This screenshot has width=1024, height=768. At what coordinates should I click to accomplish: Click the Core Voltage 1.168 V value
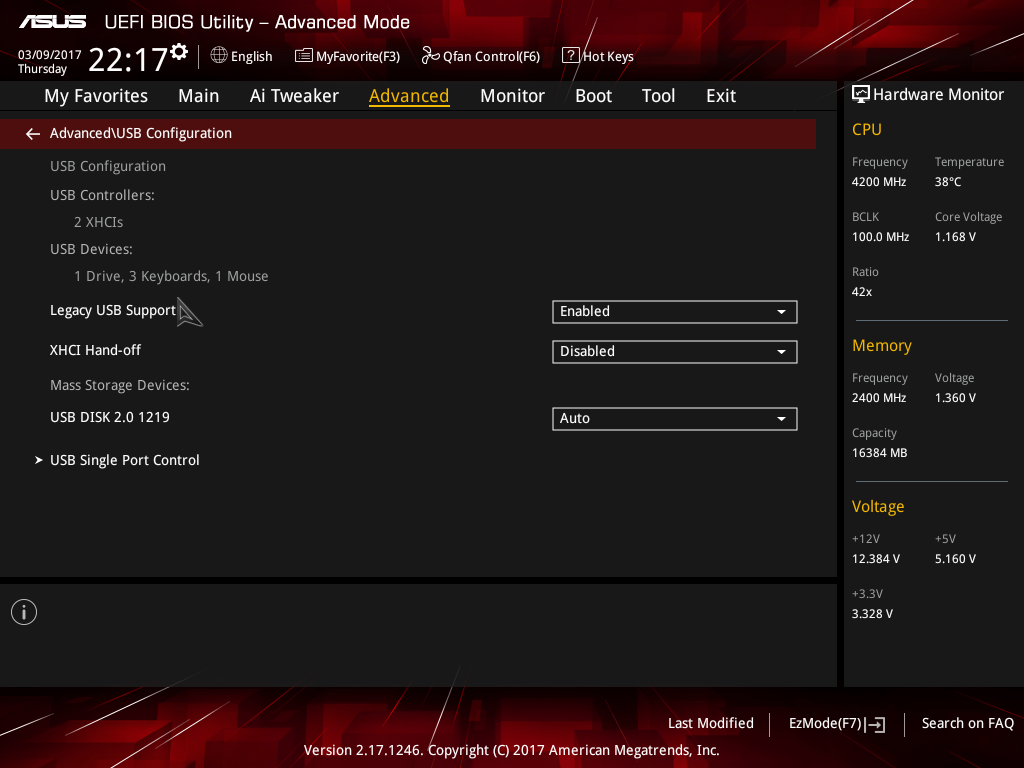[955, 237]
